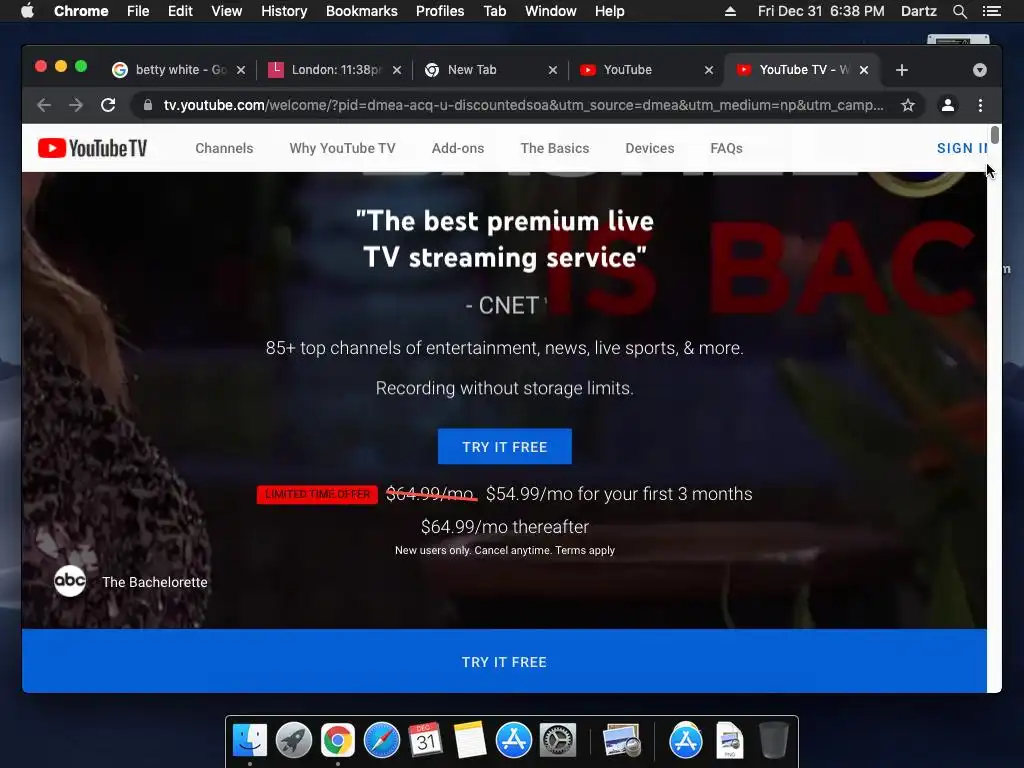Open Launchpad from the Dock
The image size is (1024, 768).
click(x=293, y=740)
